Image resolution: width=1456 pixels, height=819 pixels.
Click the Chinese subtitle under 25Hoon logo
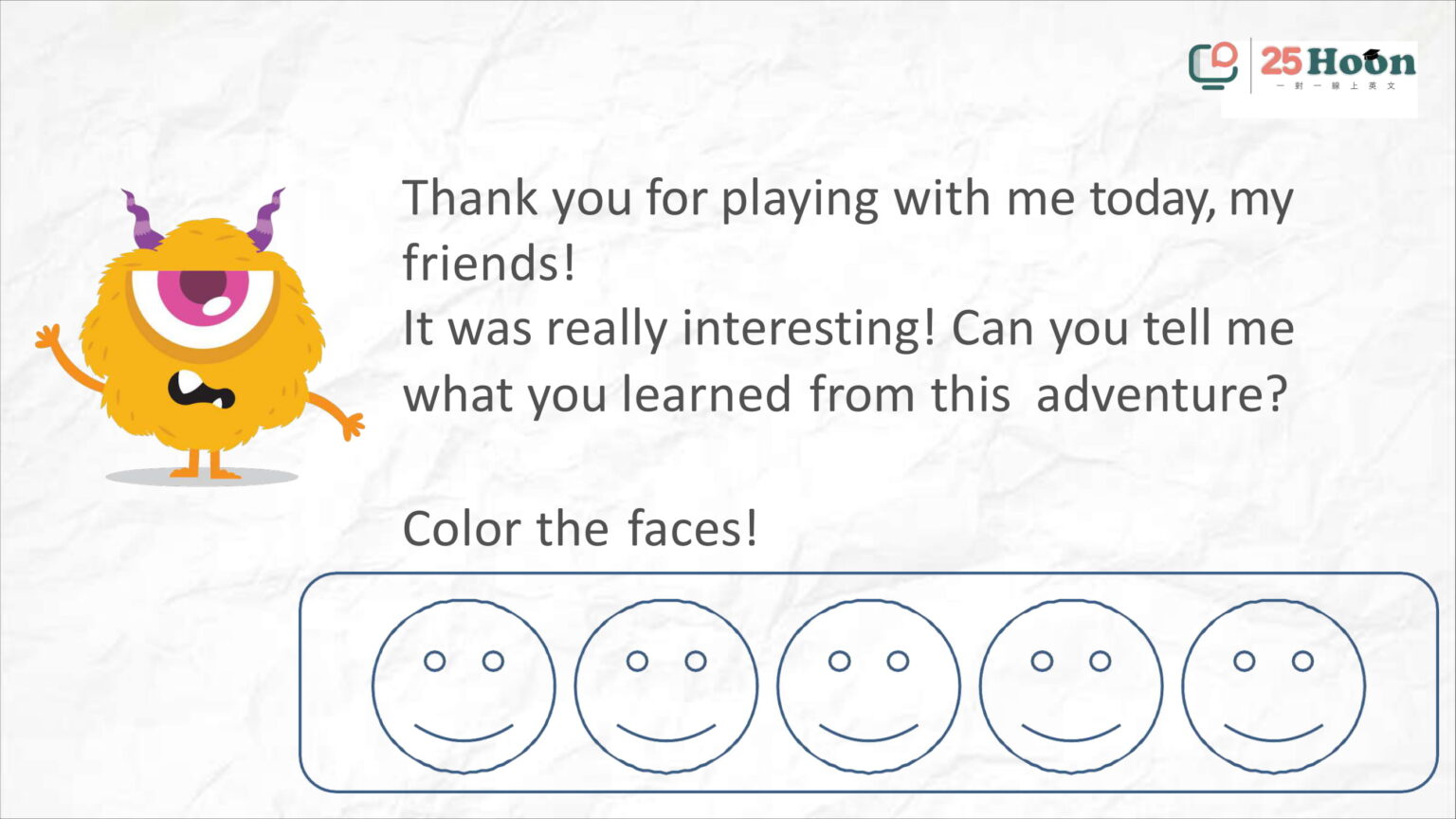(1336, 85)
